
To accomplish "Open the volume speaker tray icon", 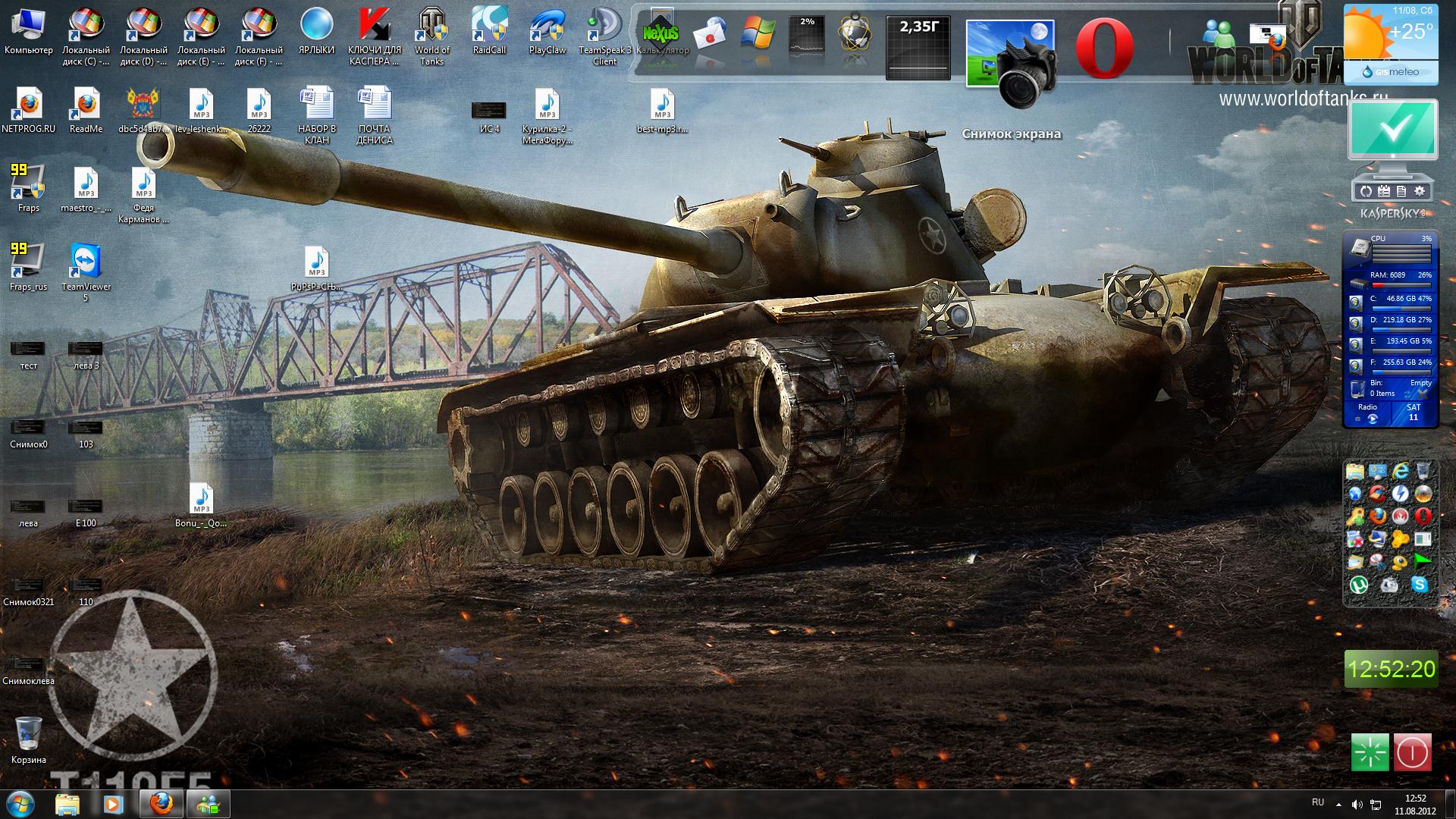I will (x=1357, y=805).
